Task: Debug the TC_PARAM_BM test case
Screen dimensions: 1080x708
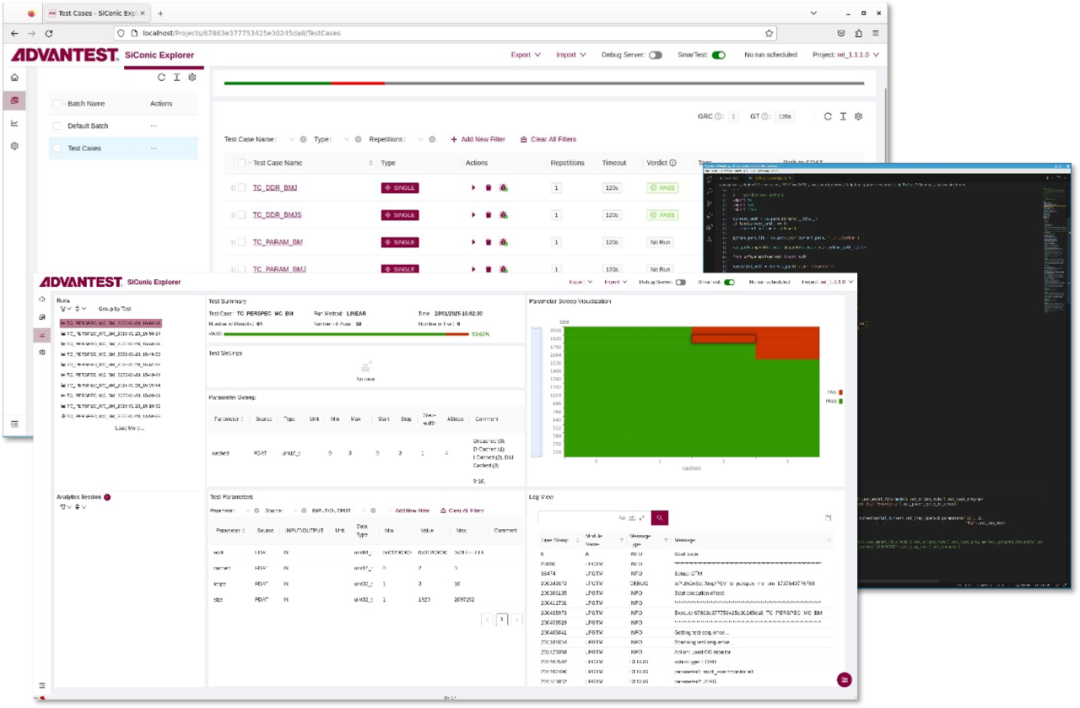Action: point(503,242)
